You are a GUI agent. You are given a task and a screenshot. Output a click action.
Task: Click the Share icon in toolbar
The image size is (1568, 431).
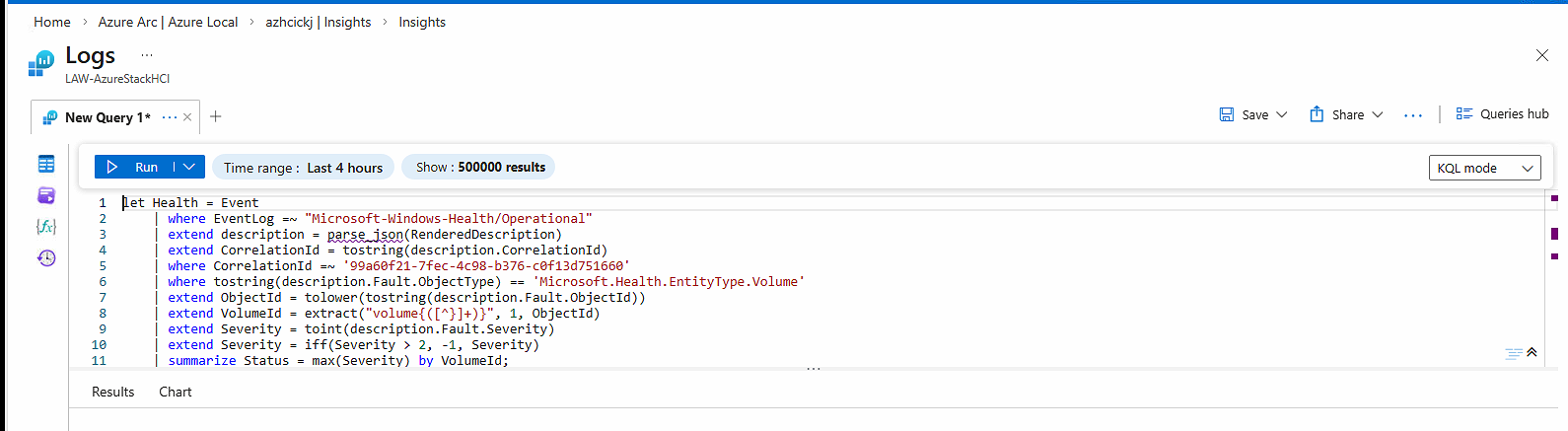[1317, 114]
